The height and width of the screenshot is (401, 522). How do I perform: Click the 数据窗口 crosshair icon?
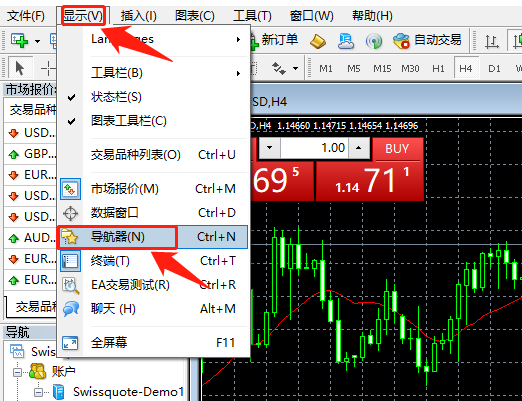point(70,213)
